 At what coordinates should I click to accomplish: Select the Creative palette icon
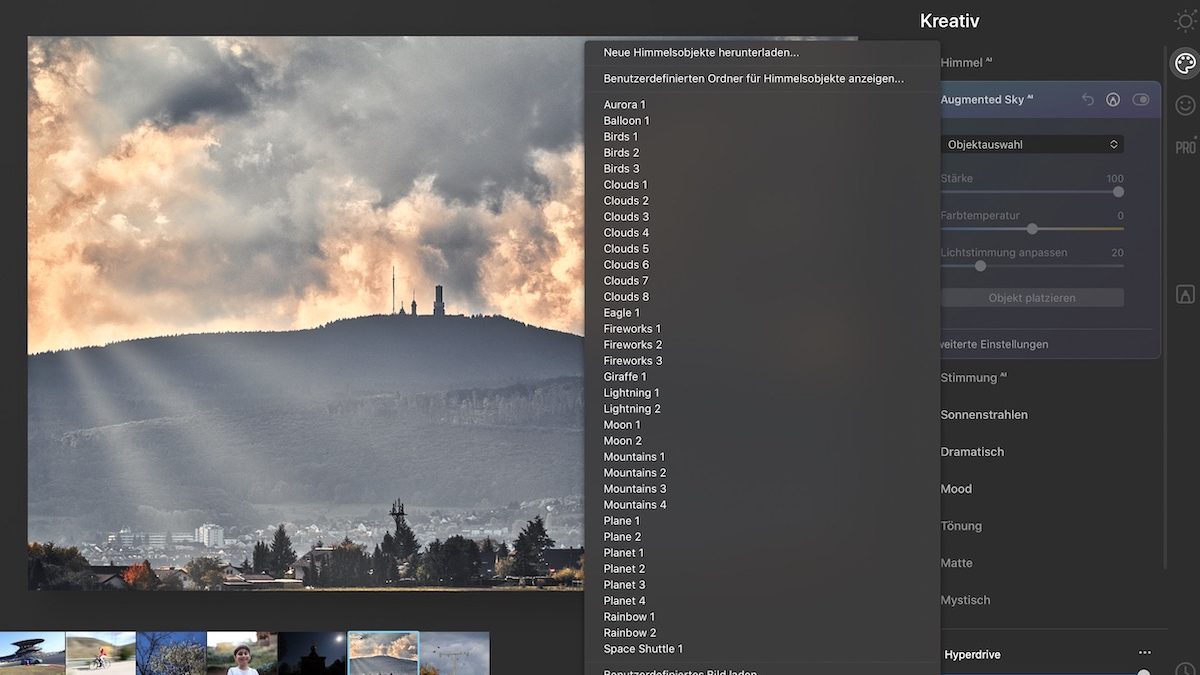(1185, 64)
